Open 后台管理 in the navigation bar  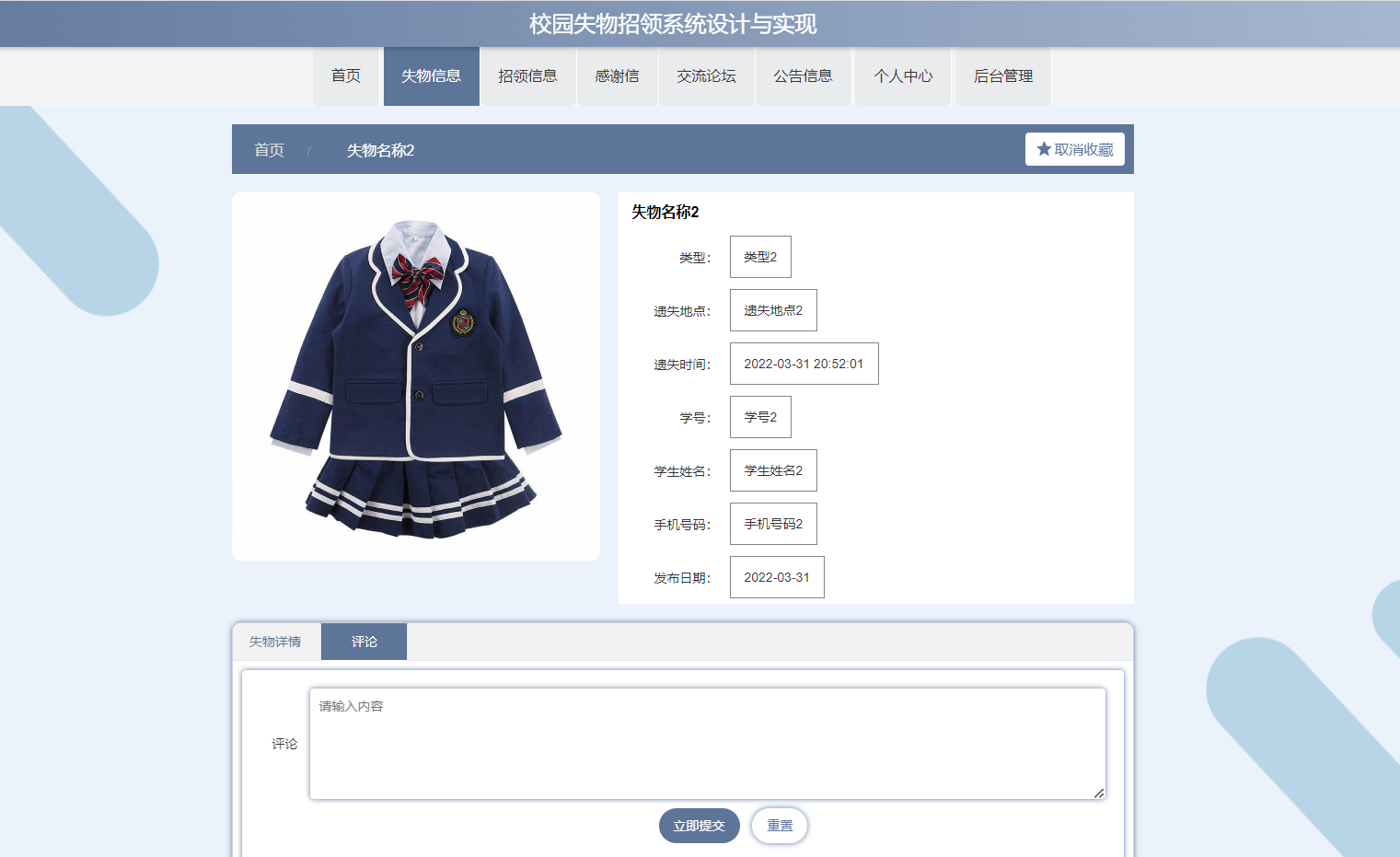[x=1003, y=76]
